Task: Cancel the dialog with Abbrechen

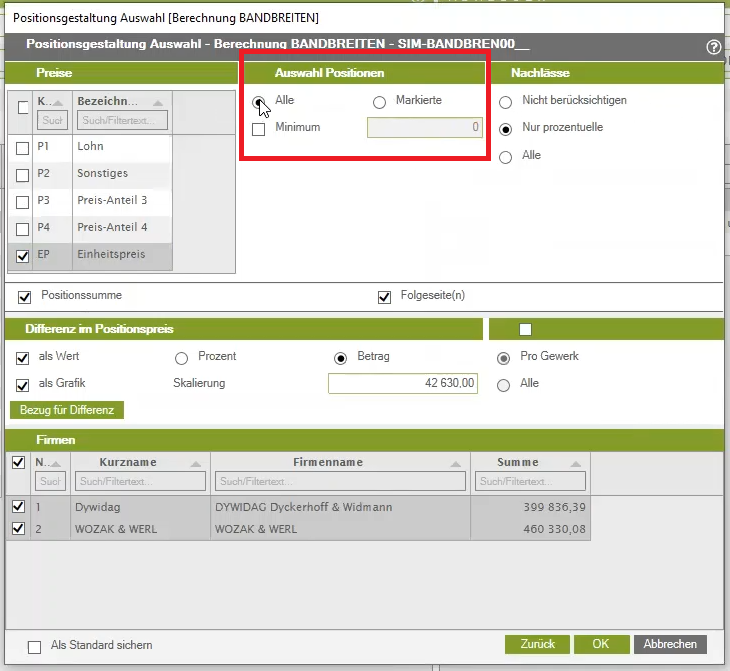Action: 670,644
